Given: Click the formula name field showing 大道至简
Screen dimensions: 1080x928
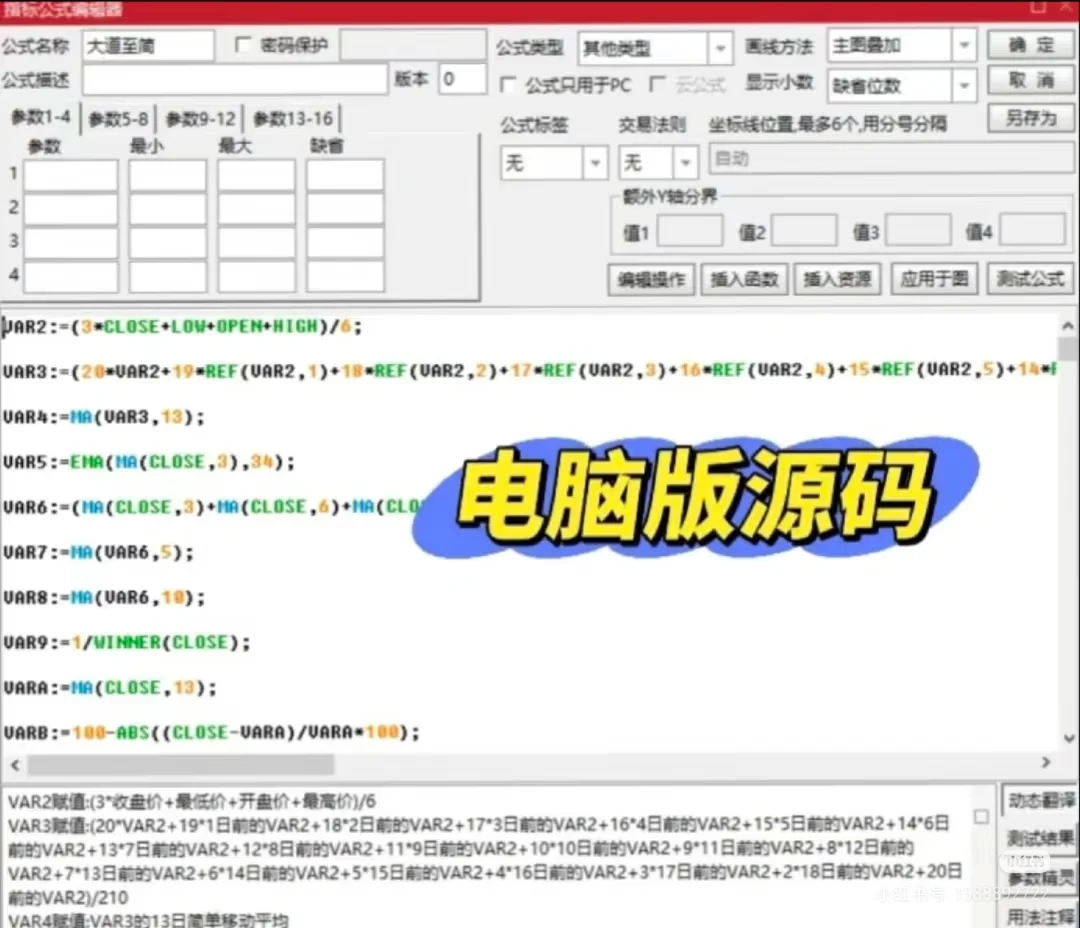Looking at the screenshot, I should coord(148,44).
